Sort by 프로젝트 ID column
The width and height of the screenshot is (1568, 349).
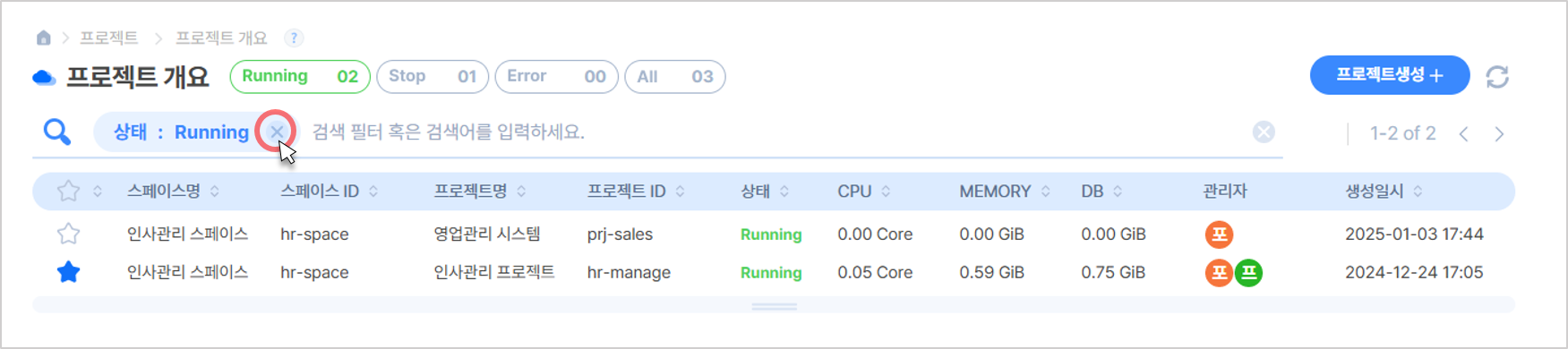pos(636,192)
